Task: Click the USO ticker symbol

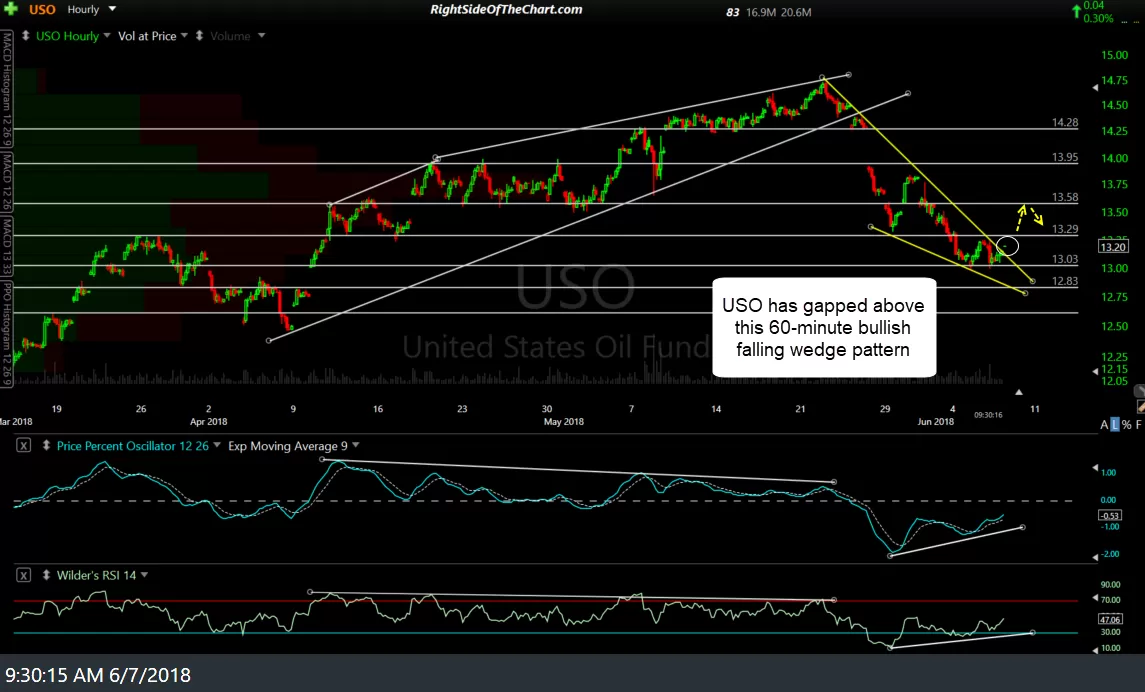Action: (42, 9)
